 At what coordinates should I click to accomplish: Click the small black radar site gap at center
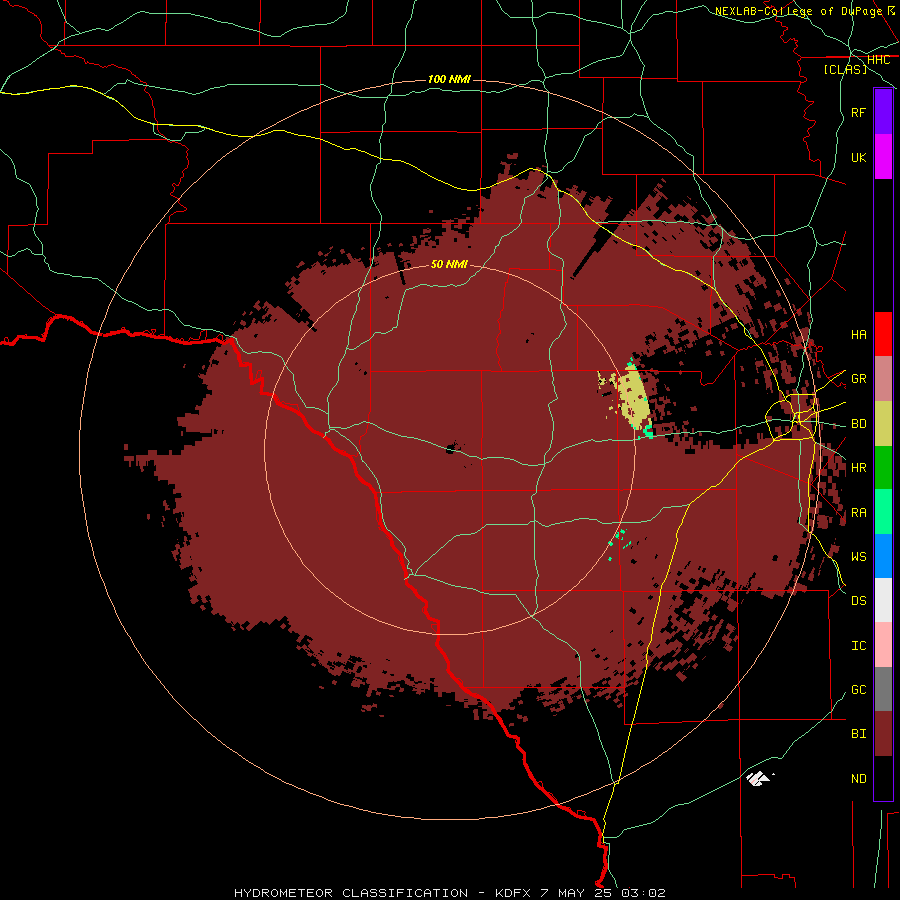[x=451, y=448]
